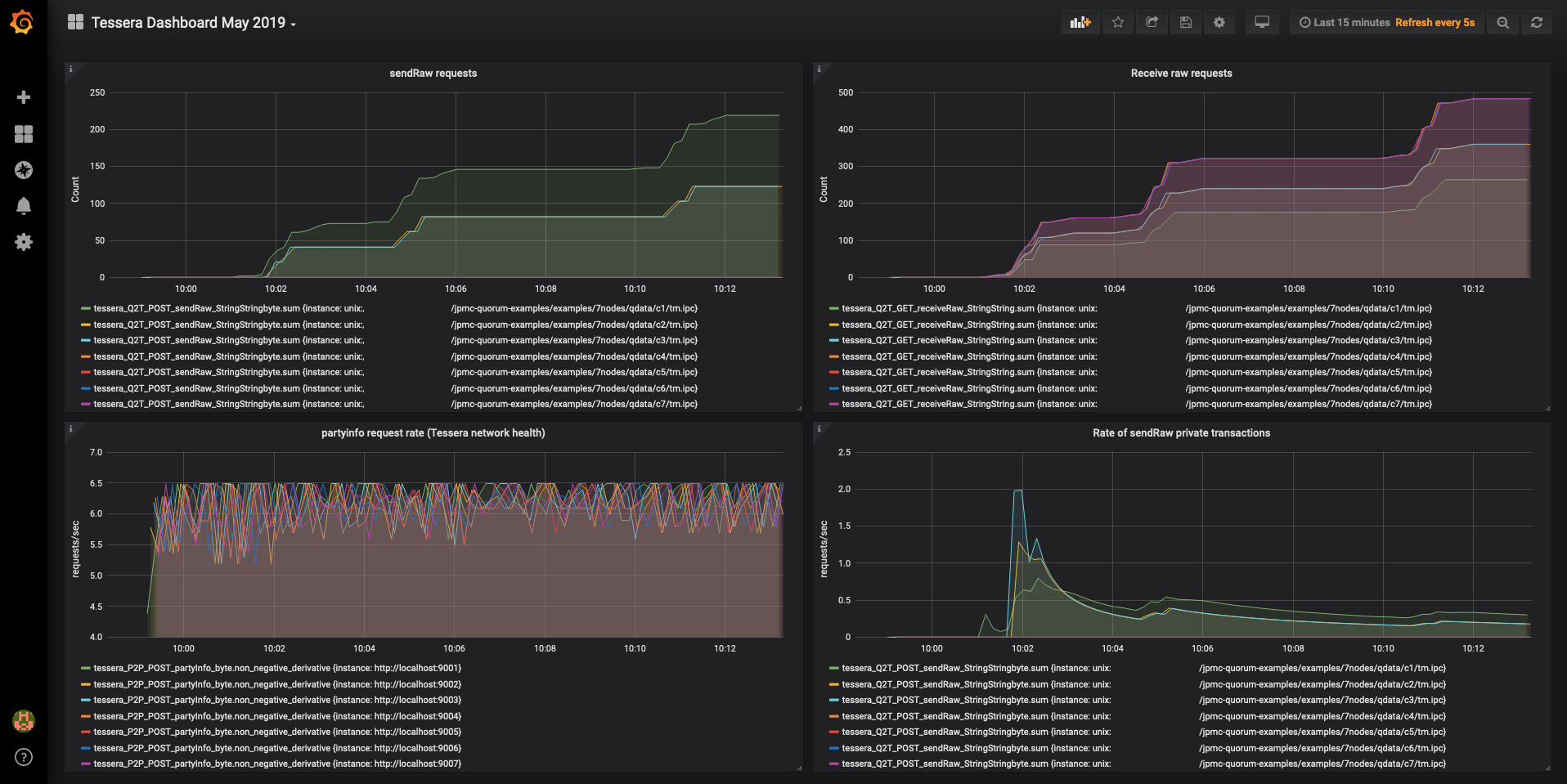Open the Create plus menu in sidebar

coord(24,97)
